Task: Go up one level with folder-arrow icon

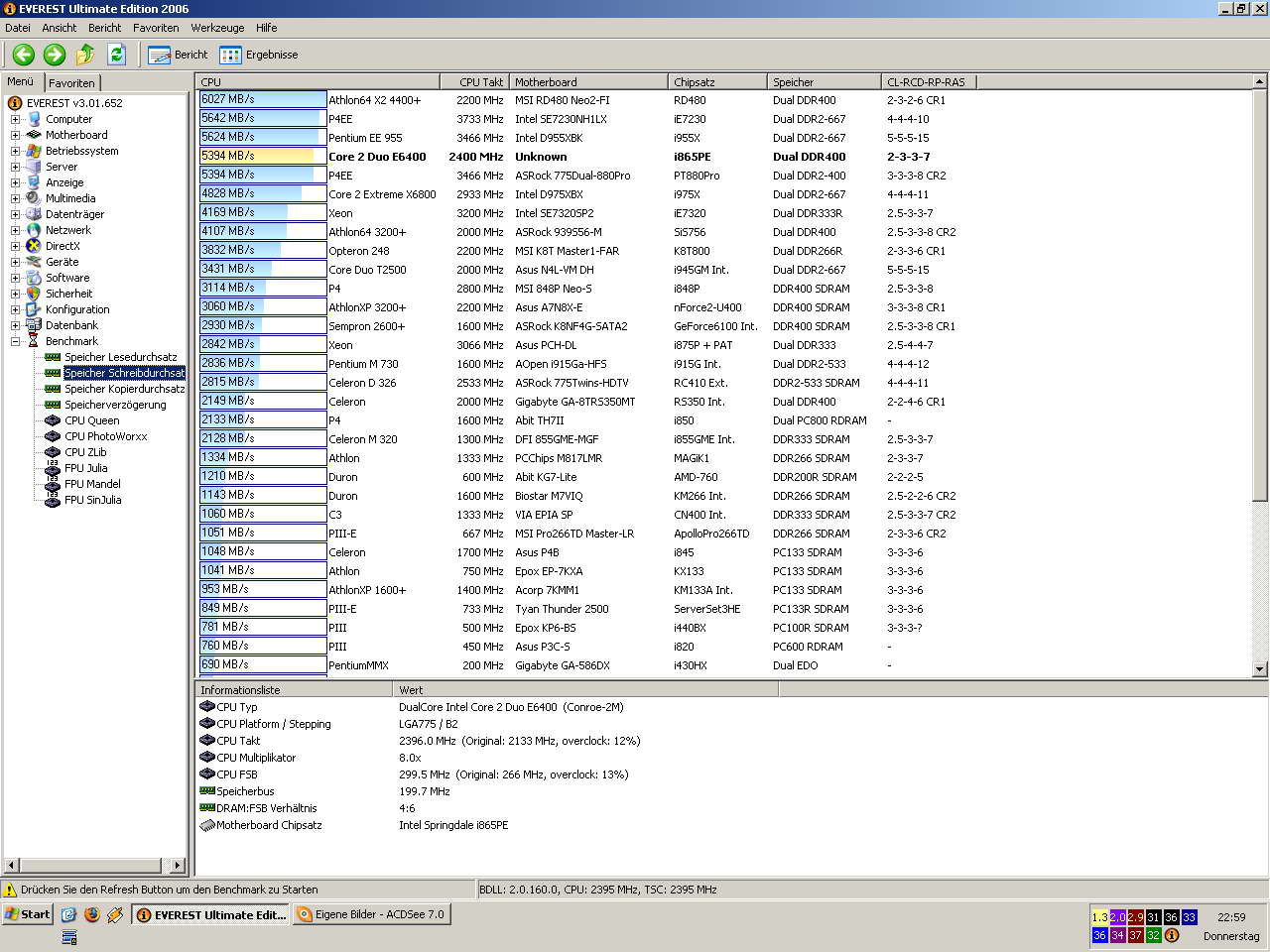Action: pos(85,55)
